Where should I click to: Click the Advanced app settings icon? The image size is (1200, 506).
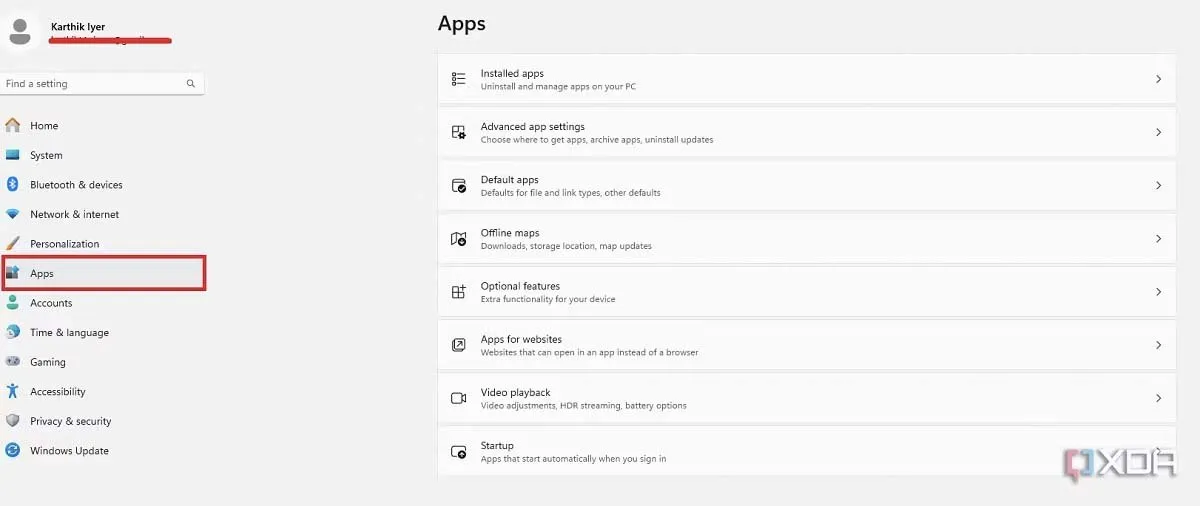pyautogui.click(x=459, y=132)
